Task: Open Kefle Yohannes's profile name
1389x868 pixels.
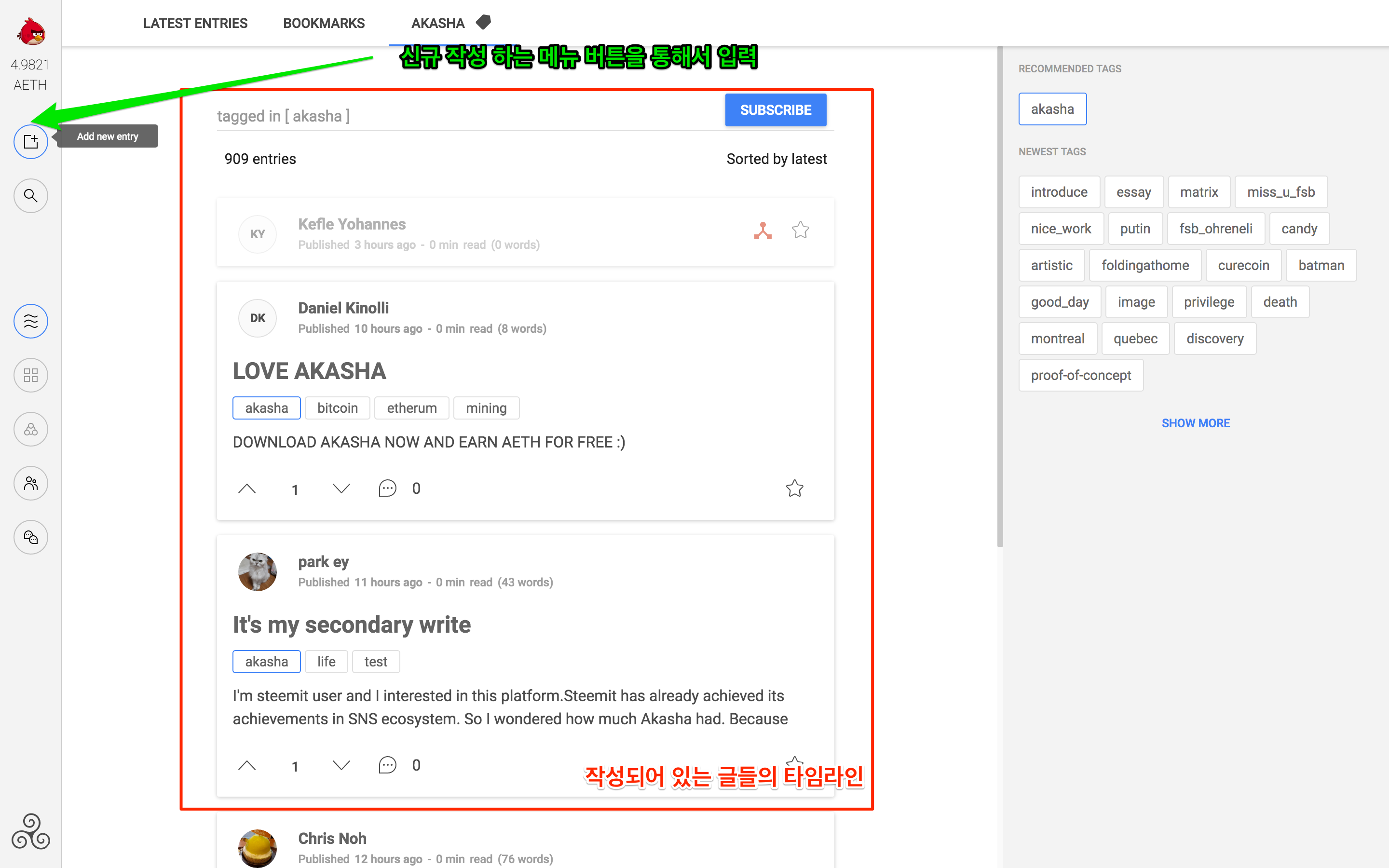Action: [352, 224]
